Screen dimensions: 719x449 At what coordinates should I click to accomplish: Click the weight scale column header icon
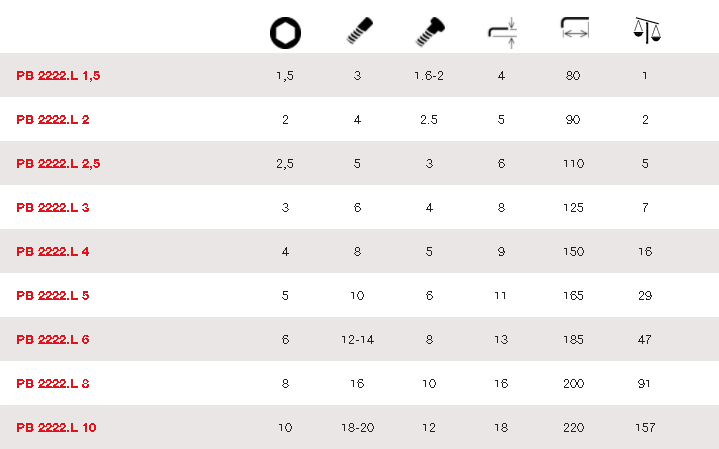tap(646, 32)
